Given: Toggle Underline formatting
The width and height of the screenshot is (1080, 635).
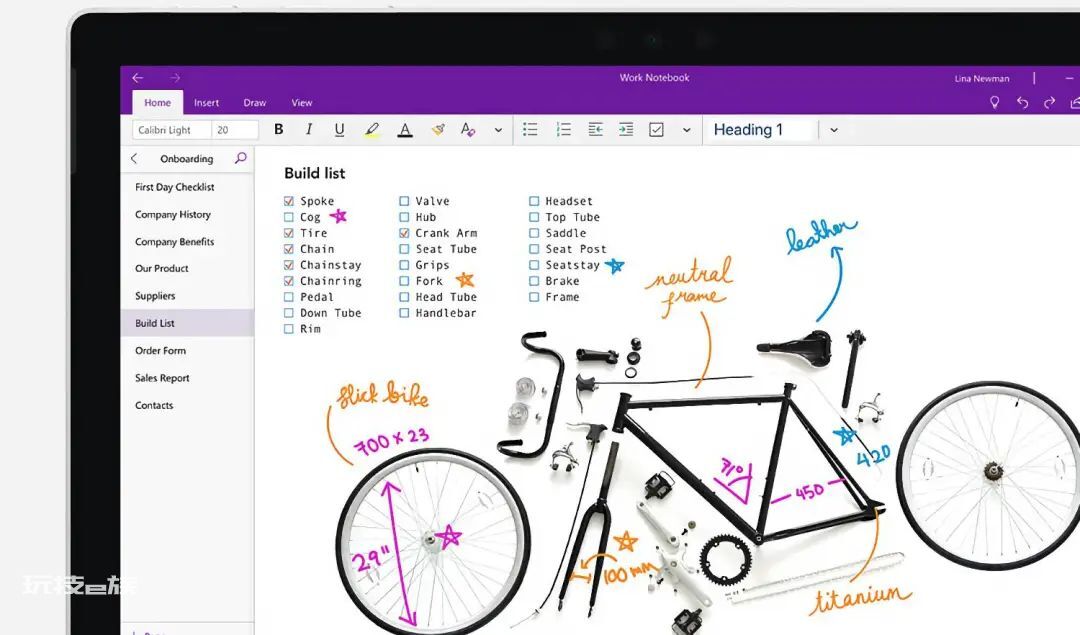Looking at the screenshot, I should [x=339, y=129].
